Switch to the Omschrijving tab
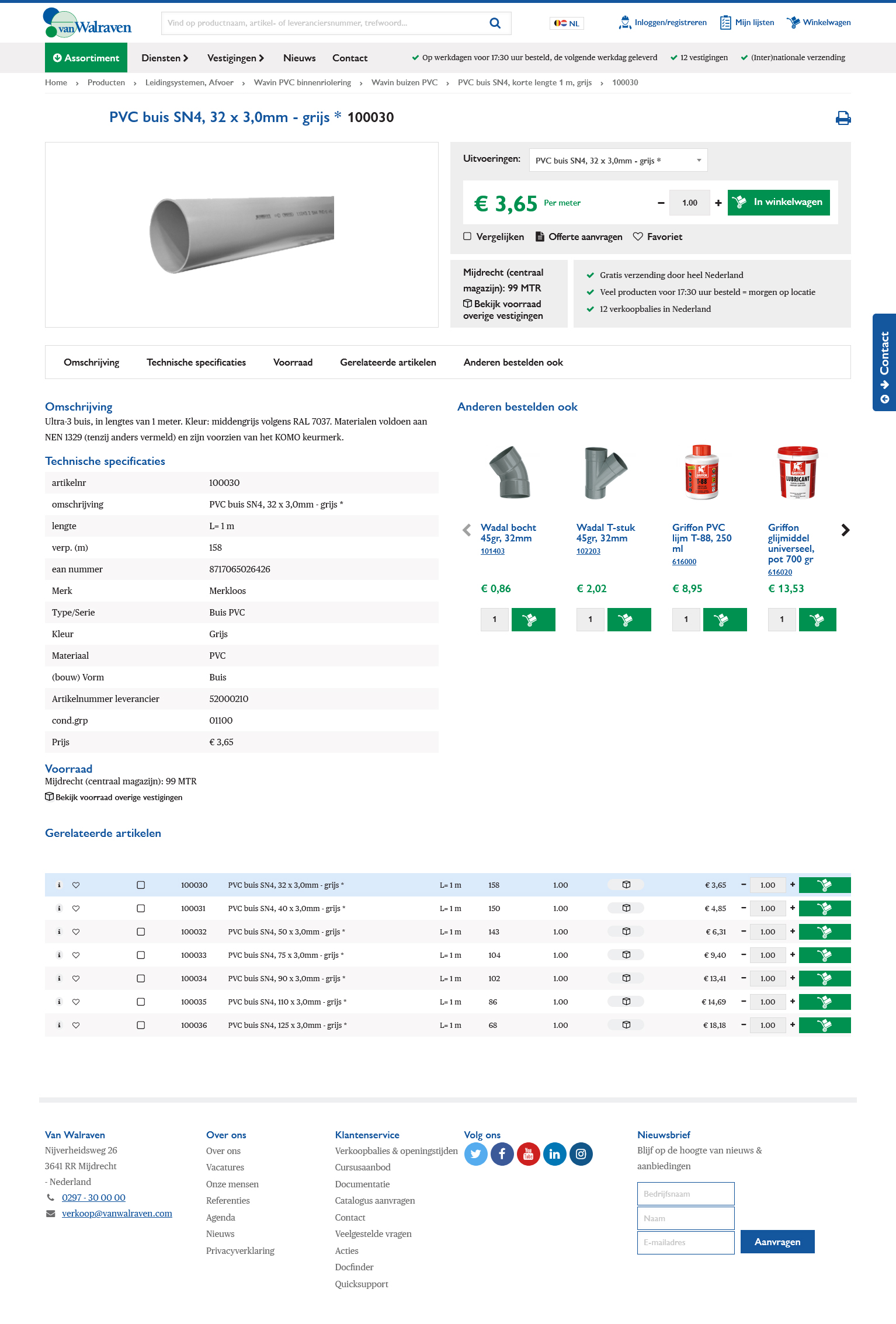 [x=92, y=363]
